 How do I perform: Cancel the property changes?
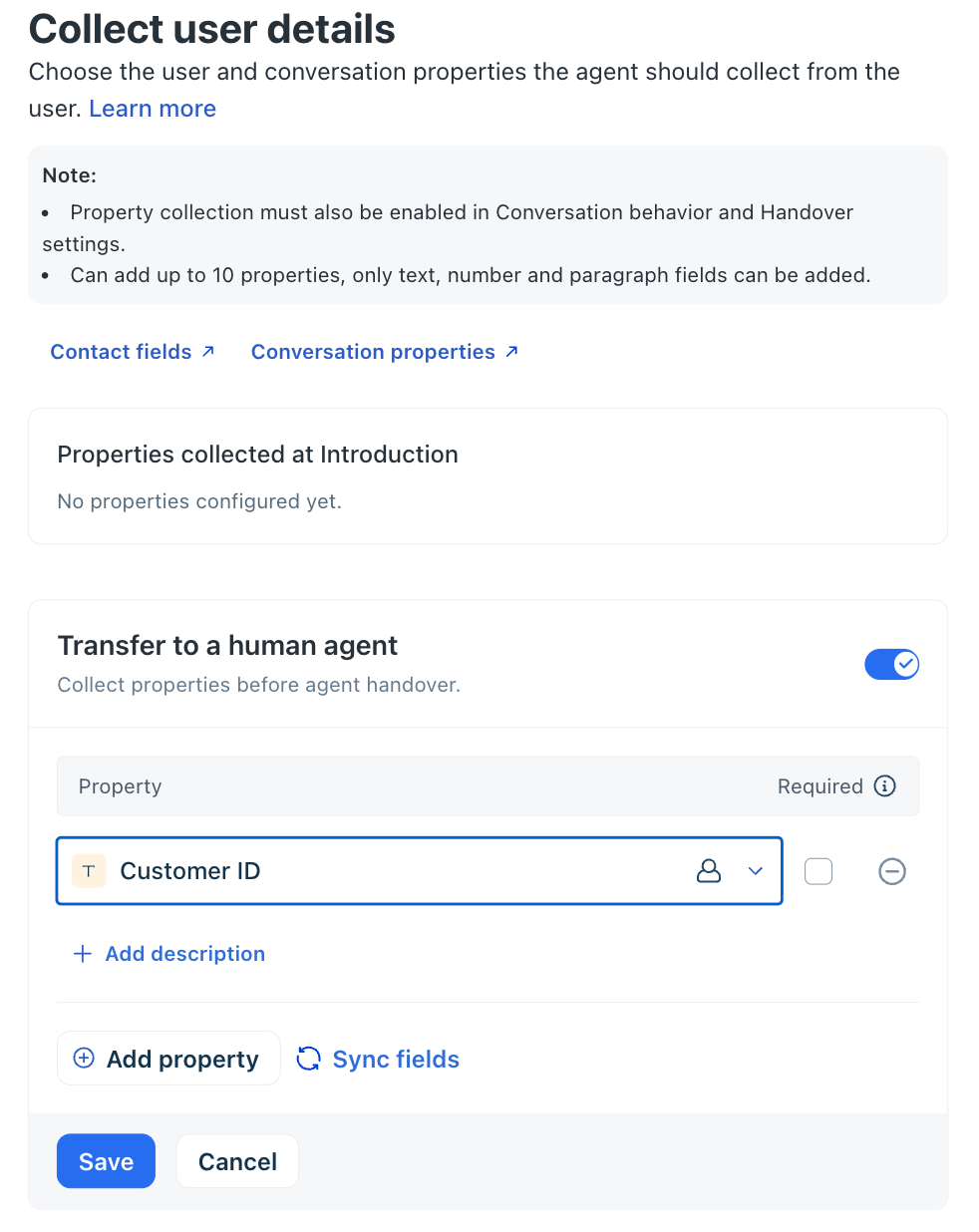(237, 1161)
